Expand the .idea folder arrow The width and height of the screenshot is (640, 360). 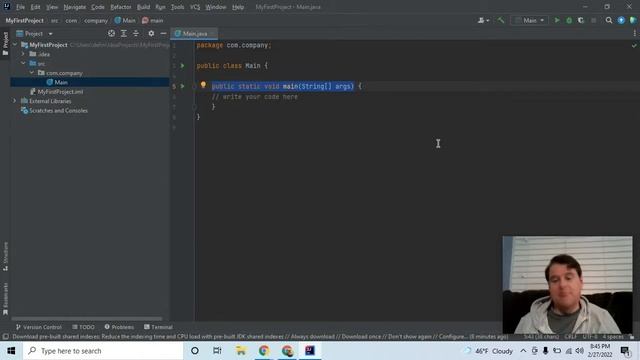[23, 54]
